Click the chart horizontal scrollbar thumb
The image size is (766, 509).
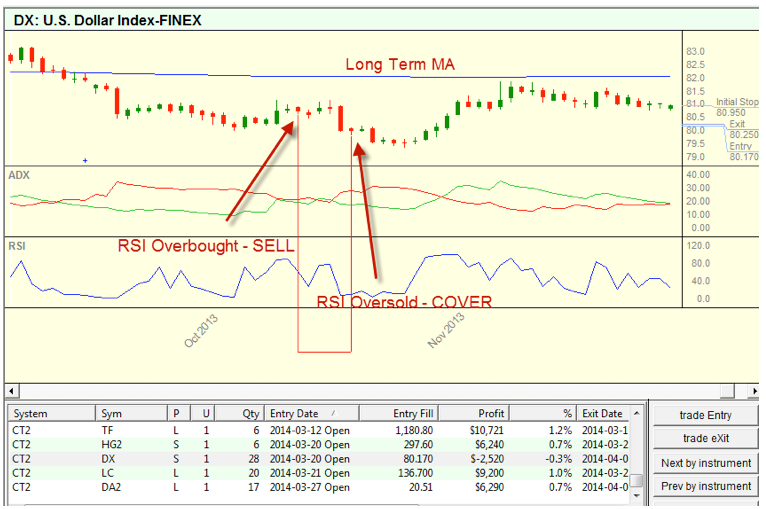pyautogui.click(x=727, y=391)
